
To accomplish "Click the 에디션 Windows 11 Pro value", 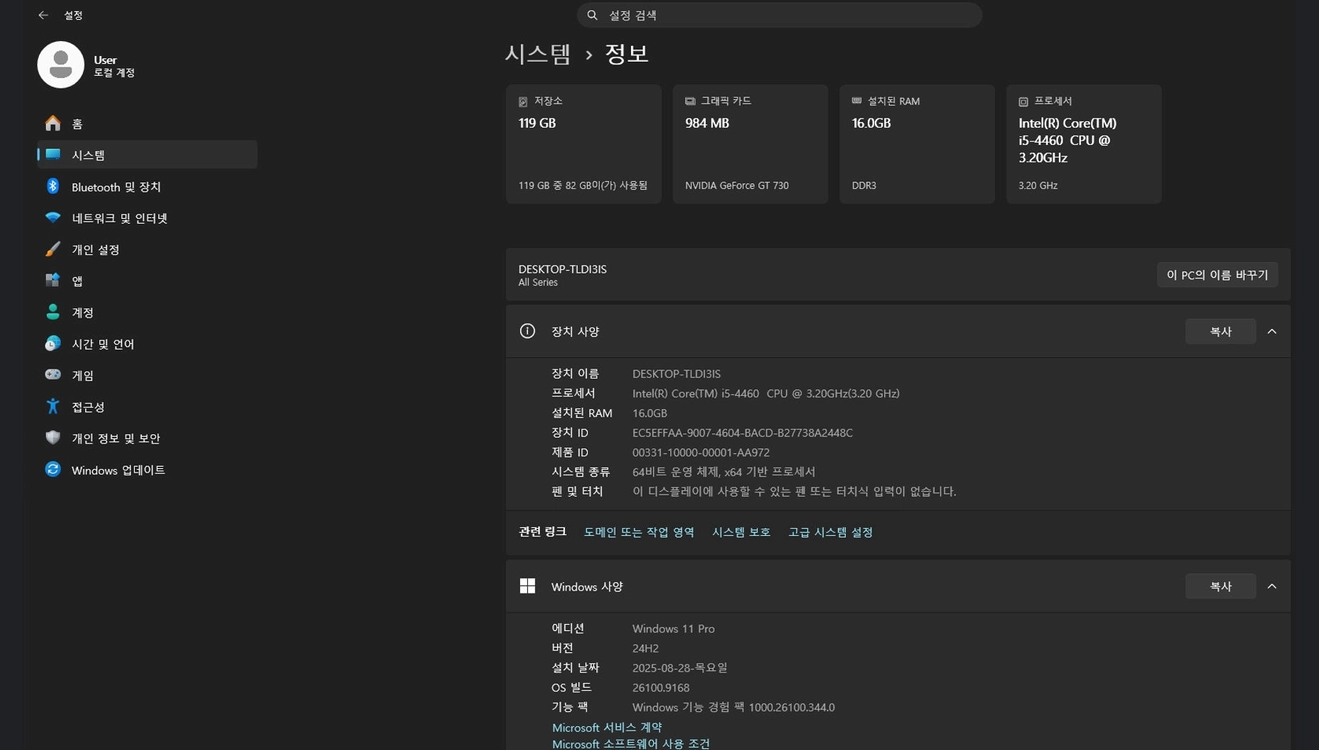I will (673, 628).
